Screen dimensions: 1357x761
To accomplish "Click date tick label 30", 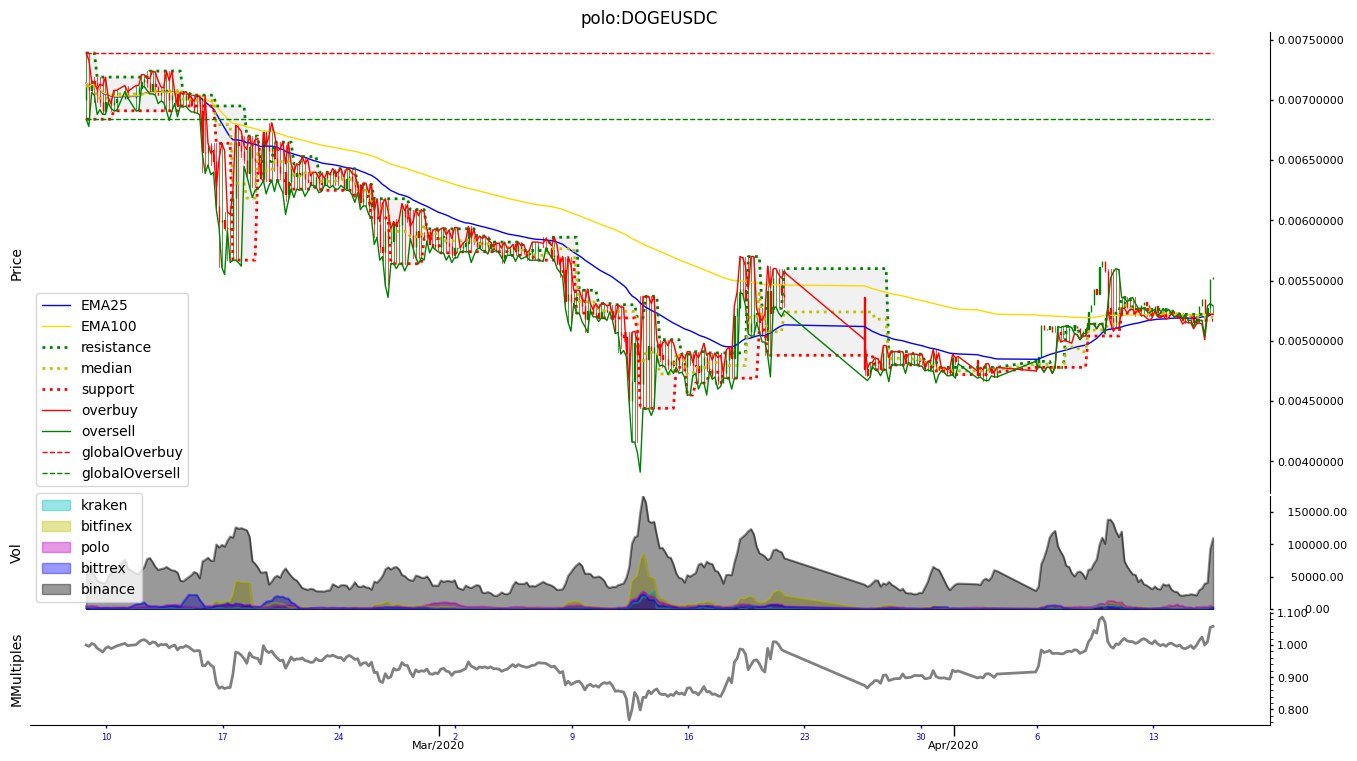I will [921, 737].
